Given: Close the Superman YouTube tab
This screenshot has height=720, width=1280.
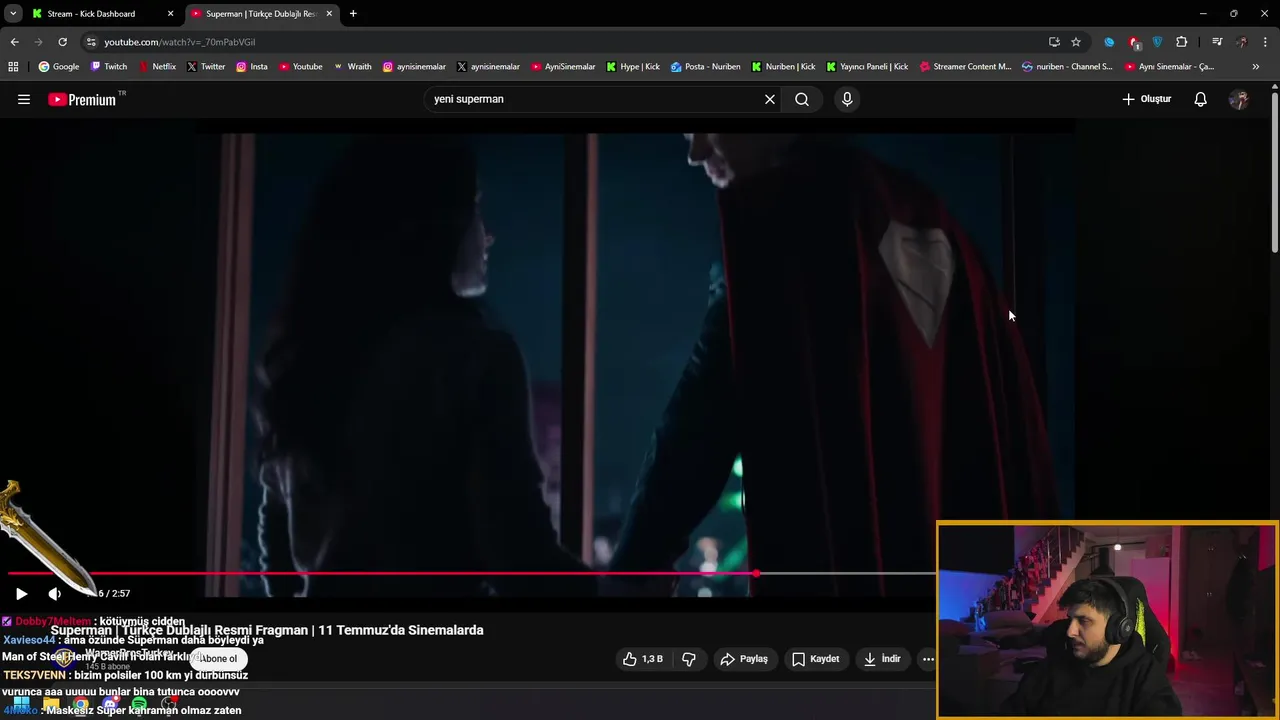Looking at the screenshot, I should pyautogui.click(x=329, y=14).
